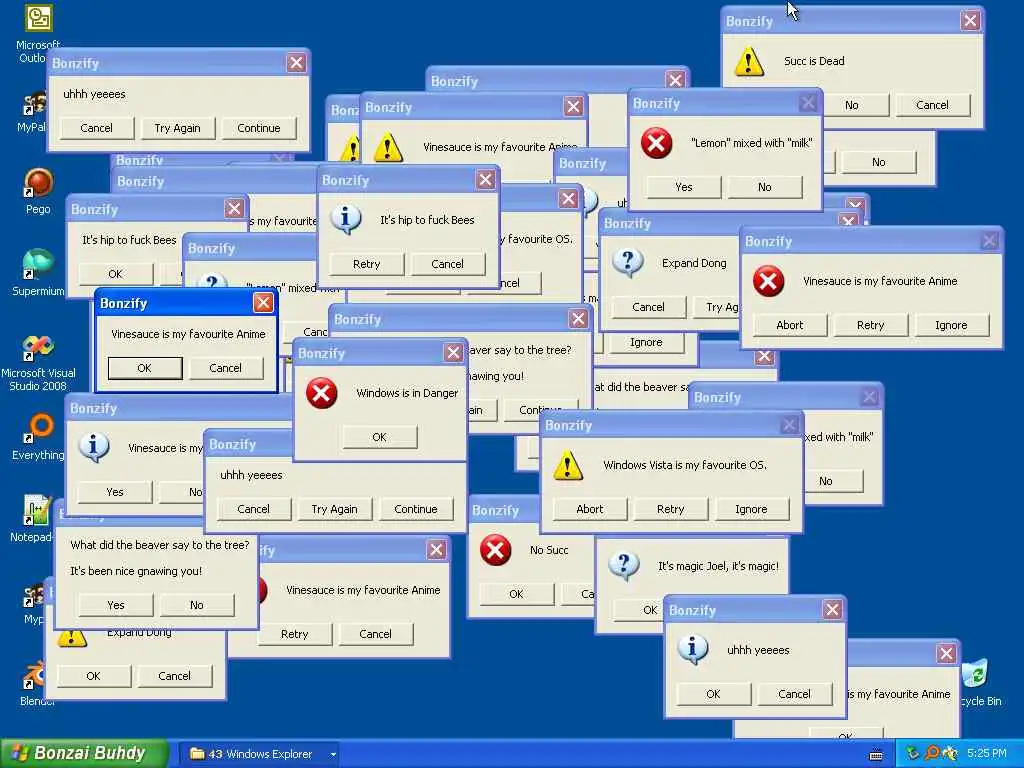1024x768 pixels.
Task: Click the tray icon next to the clock
Action: 950,754
